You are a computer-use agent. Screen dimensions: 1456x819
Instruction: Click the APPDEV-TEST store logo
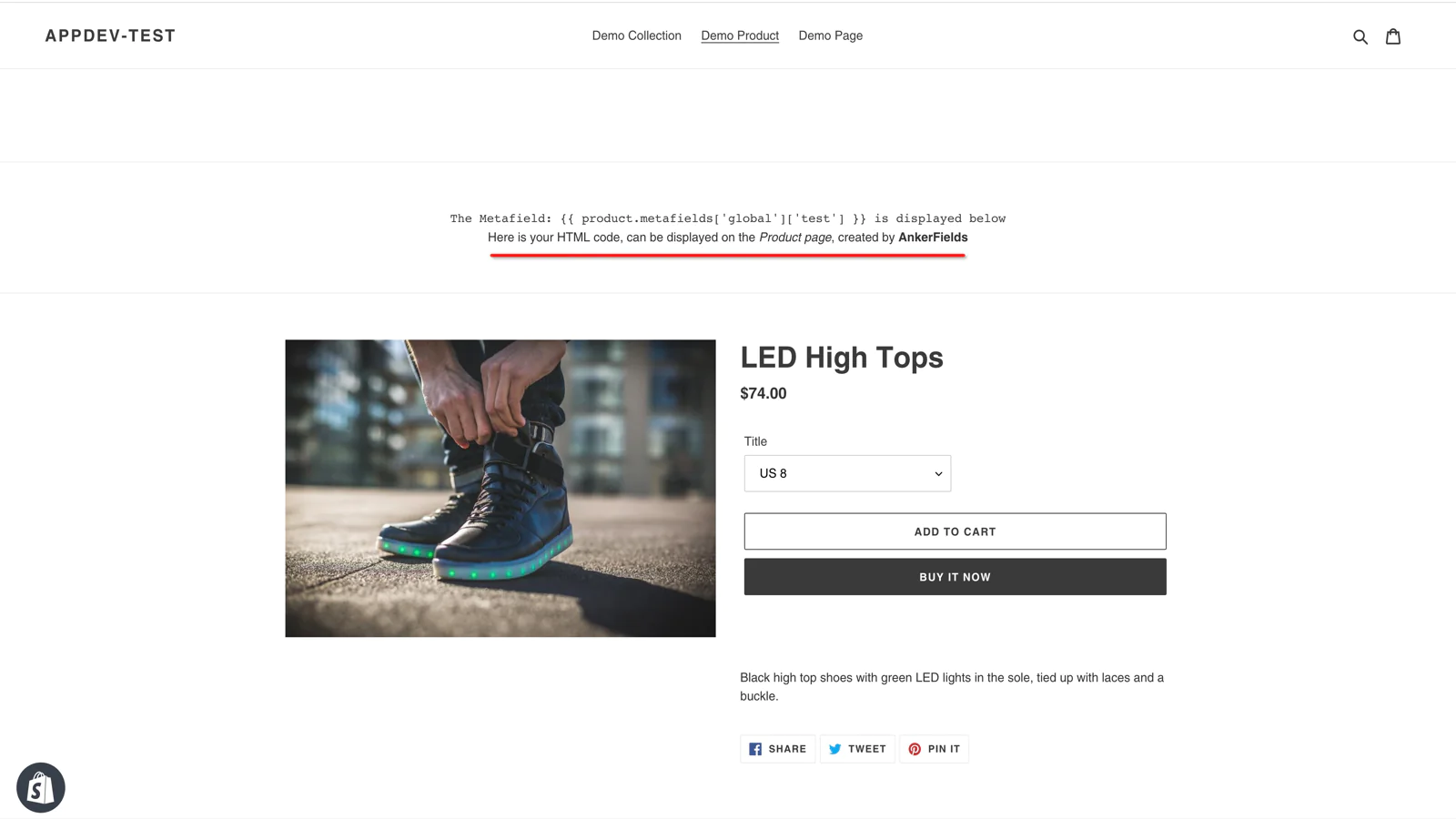pyautogui.click(x=110, y=35)
